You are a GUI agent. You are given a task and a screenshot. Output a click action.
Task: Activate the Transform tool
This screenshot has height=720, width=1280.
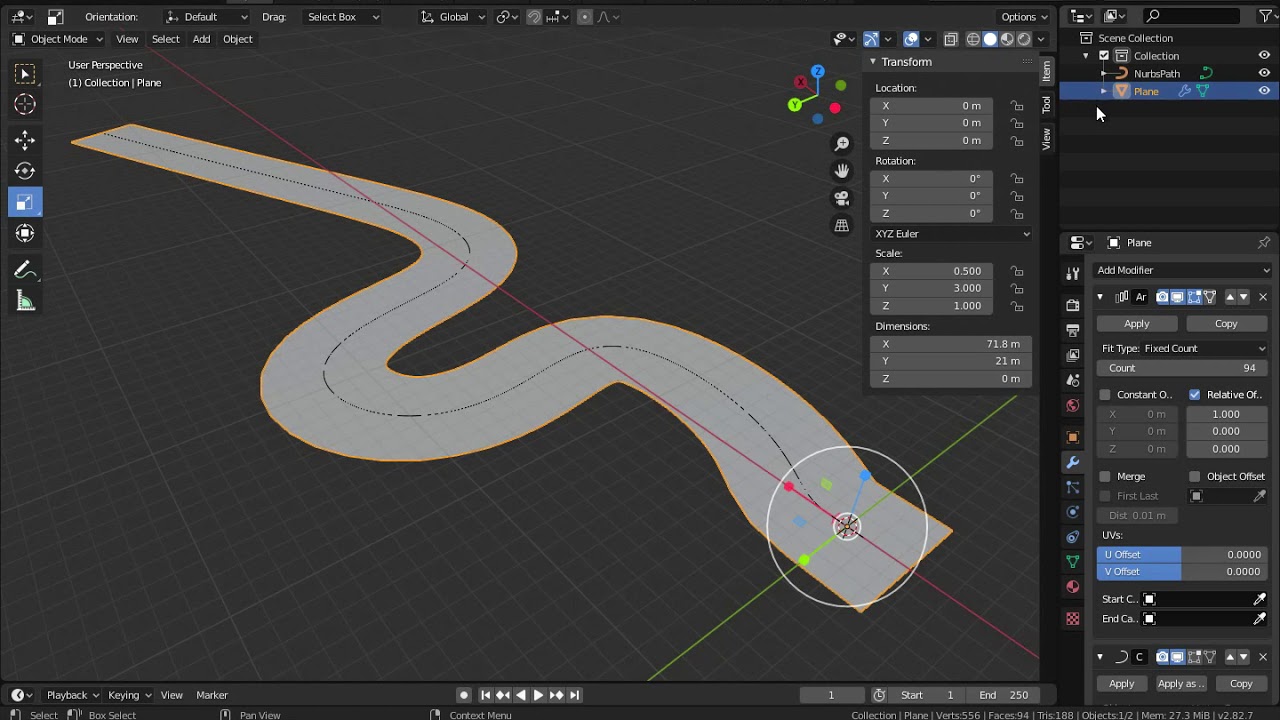tap(25, 233)
